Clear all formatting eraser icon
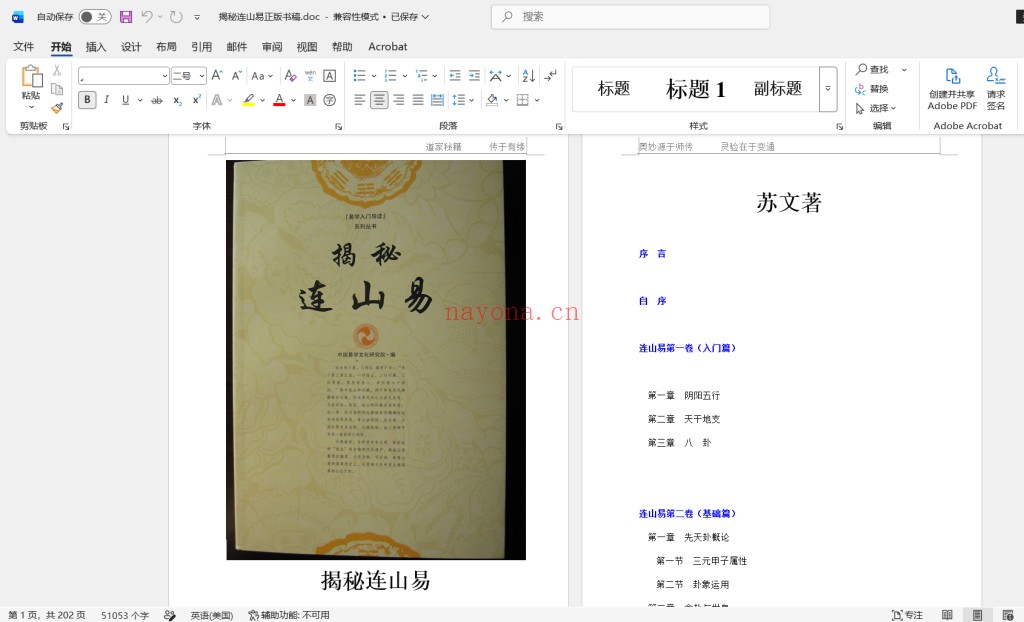Image resolution: width=1024 pixels, height=622 pixels. [x=291, y=76]
